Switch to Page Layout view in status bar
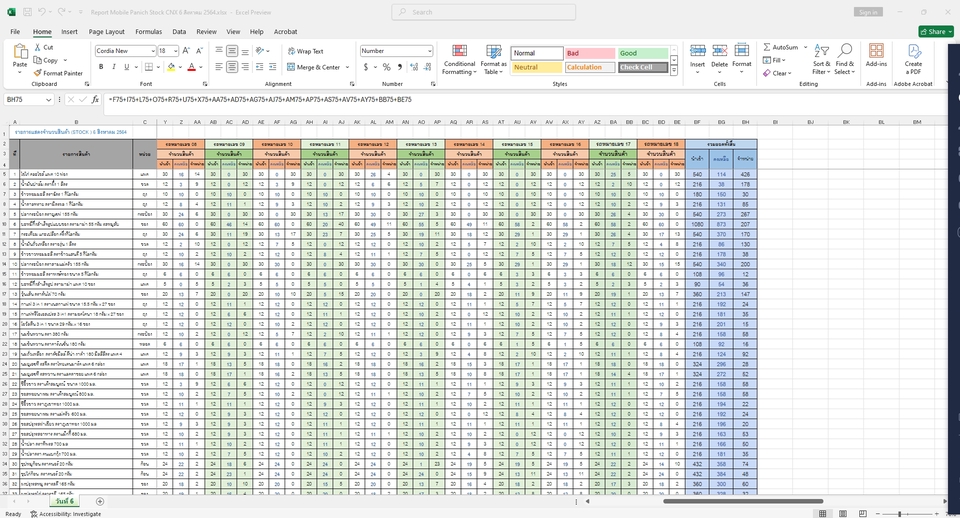Viewport: 960px width, 518px height. (842, 513)
